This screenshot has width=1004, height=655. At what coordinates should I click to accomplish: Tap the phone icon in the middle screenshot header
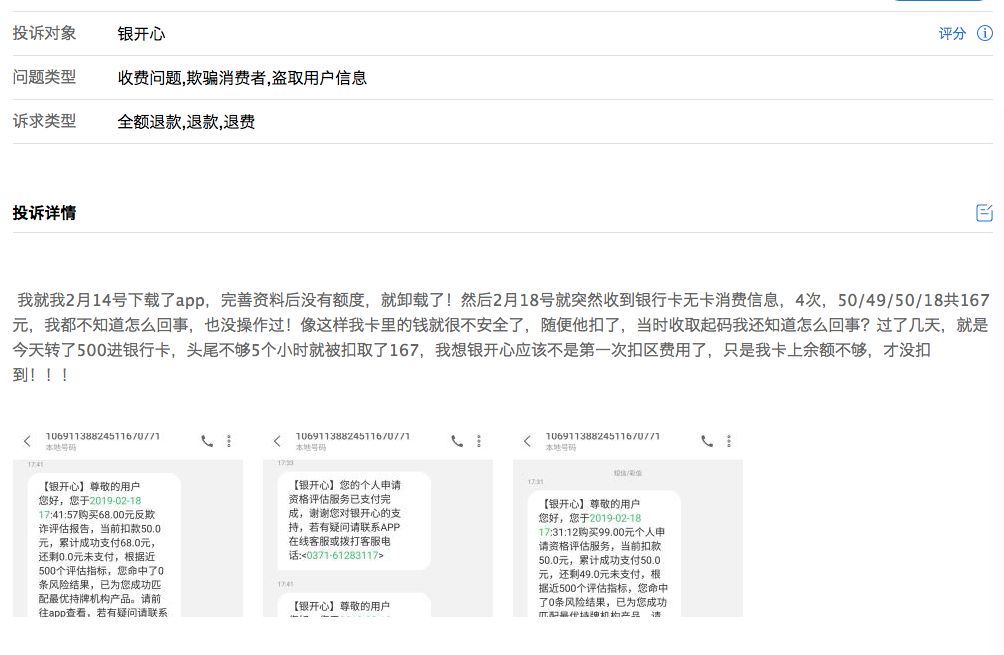[x=457, y=440]
